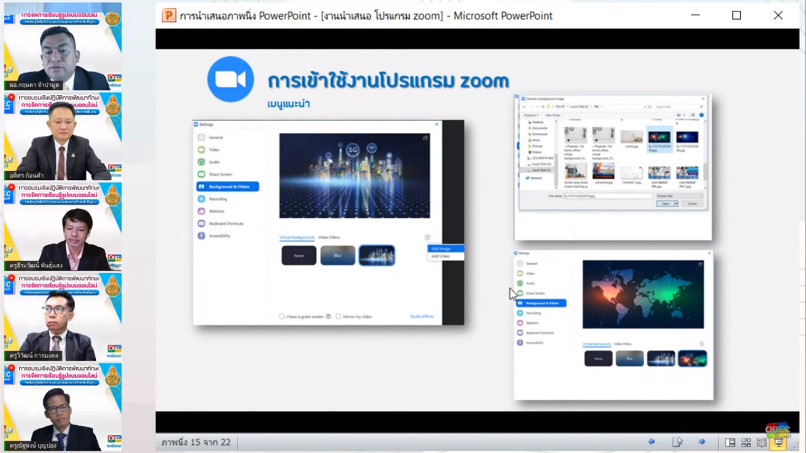Image resolution: width=806 pixels, height=453 pixels.
Task: Expand the arrow next to Open button
Action: (676, 204)
